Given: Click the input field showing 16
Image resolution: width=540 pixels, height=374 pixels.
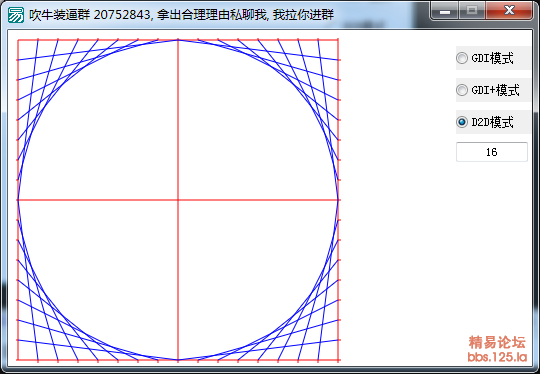Looking at the screenshot, I should (491, 152).
